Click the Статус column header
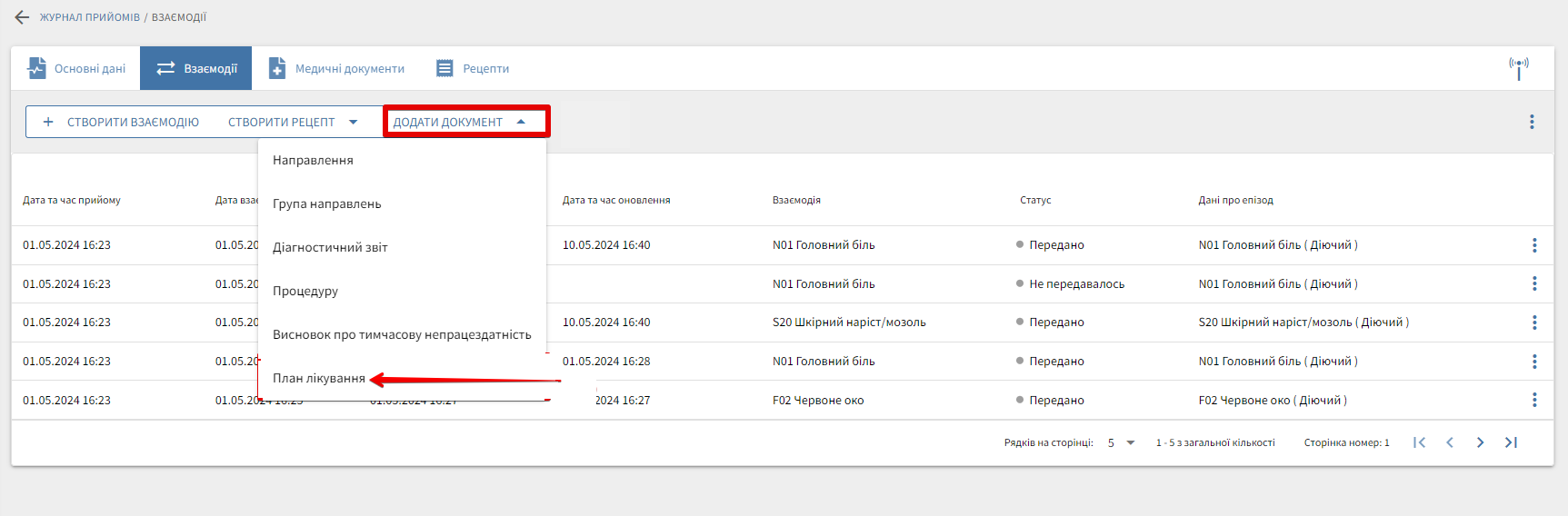1568x516 pixels. pos(1035,200)
